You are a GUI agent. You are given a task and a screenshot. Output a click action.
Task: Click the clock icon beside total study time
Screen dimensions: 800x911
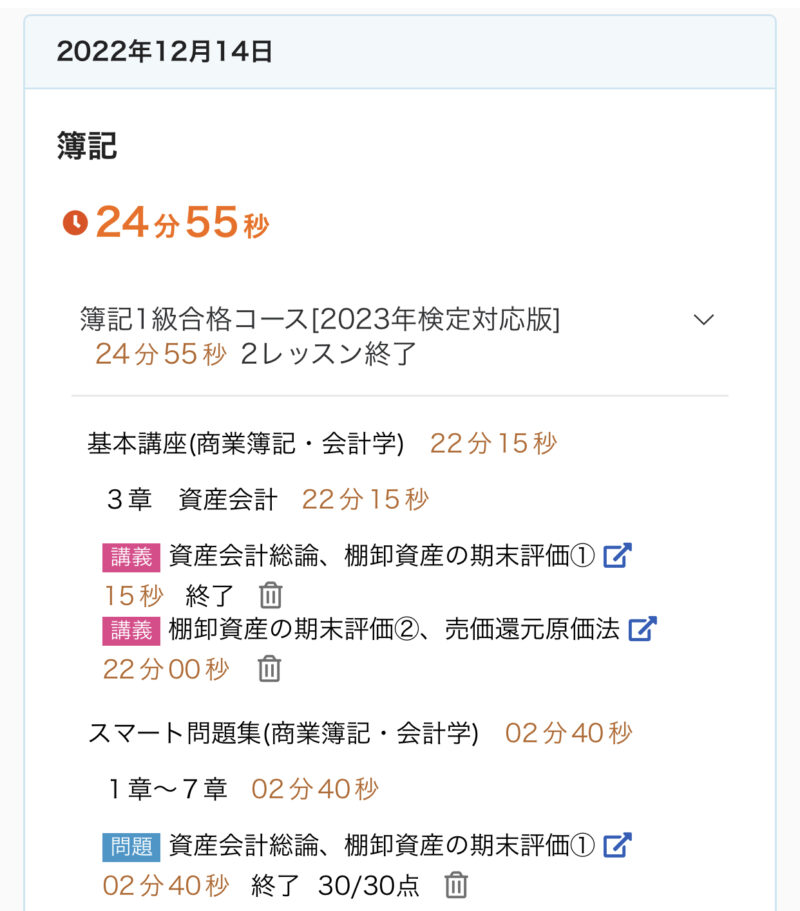coord(75,223)
